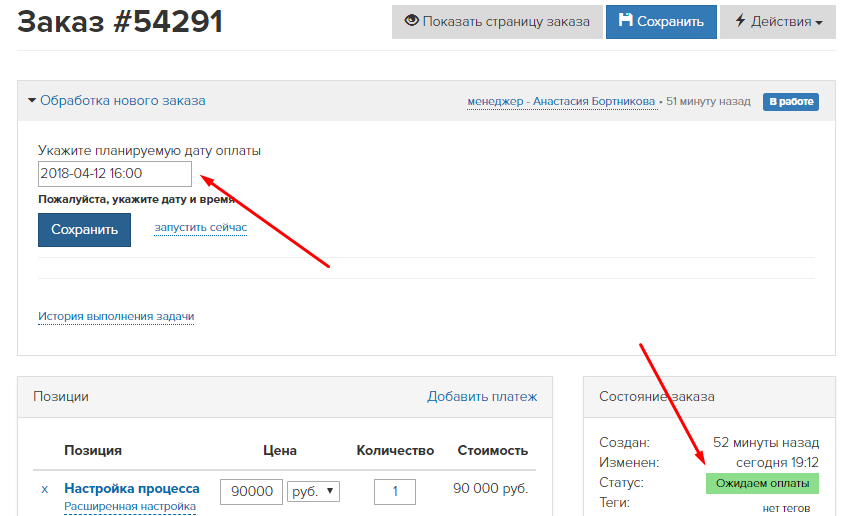Click the eye icon on show order page
Image resolution: width=855 pixels, height=516 pixels.
tap(411, 21)
